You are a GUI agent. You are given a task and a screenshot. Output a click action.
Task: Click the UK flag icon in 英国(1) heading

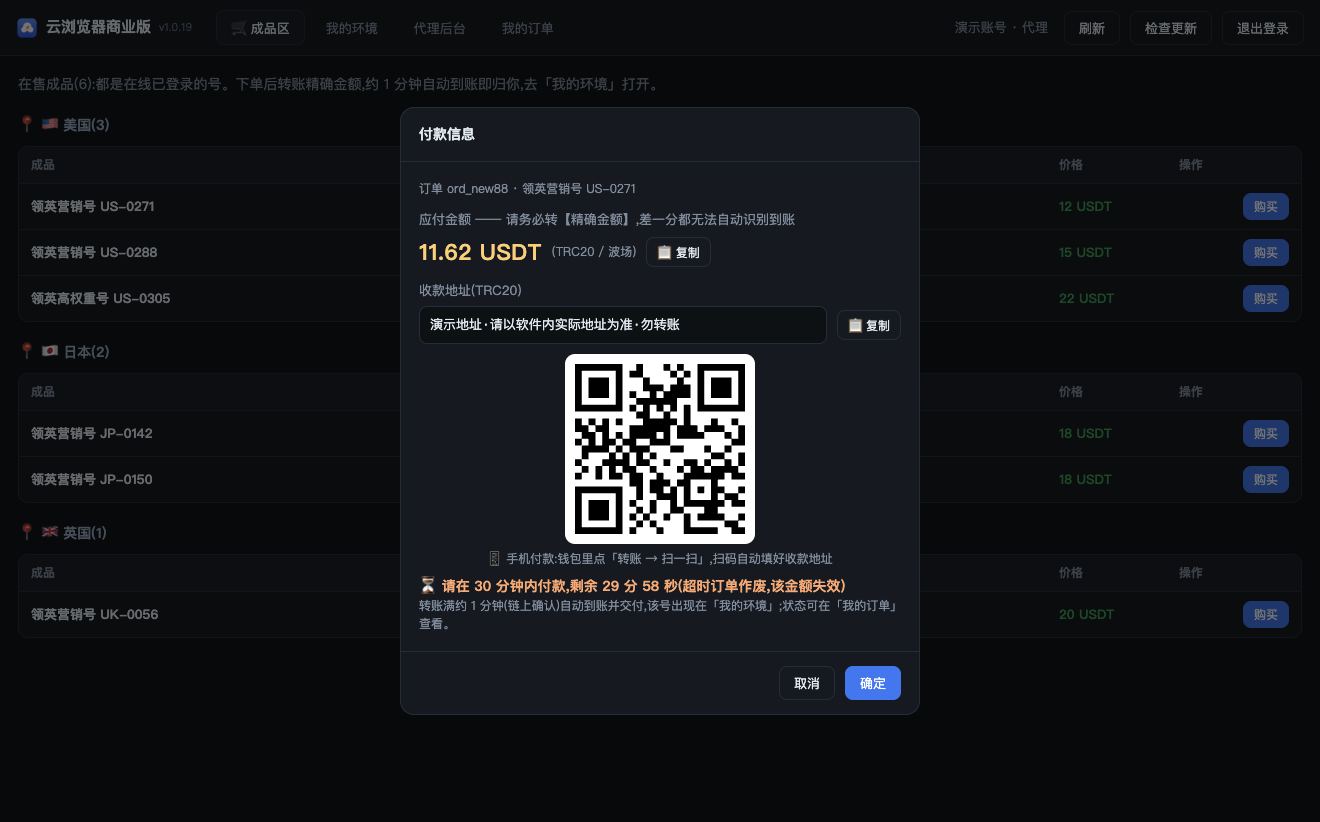50,533
